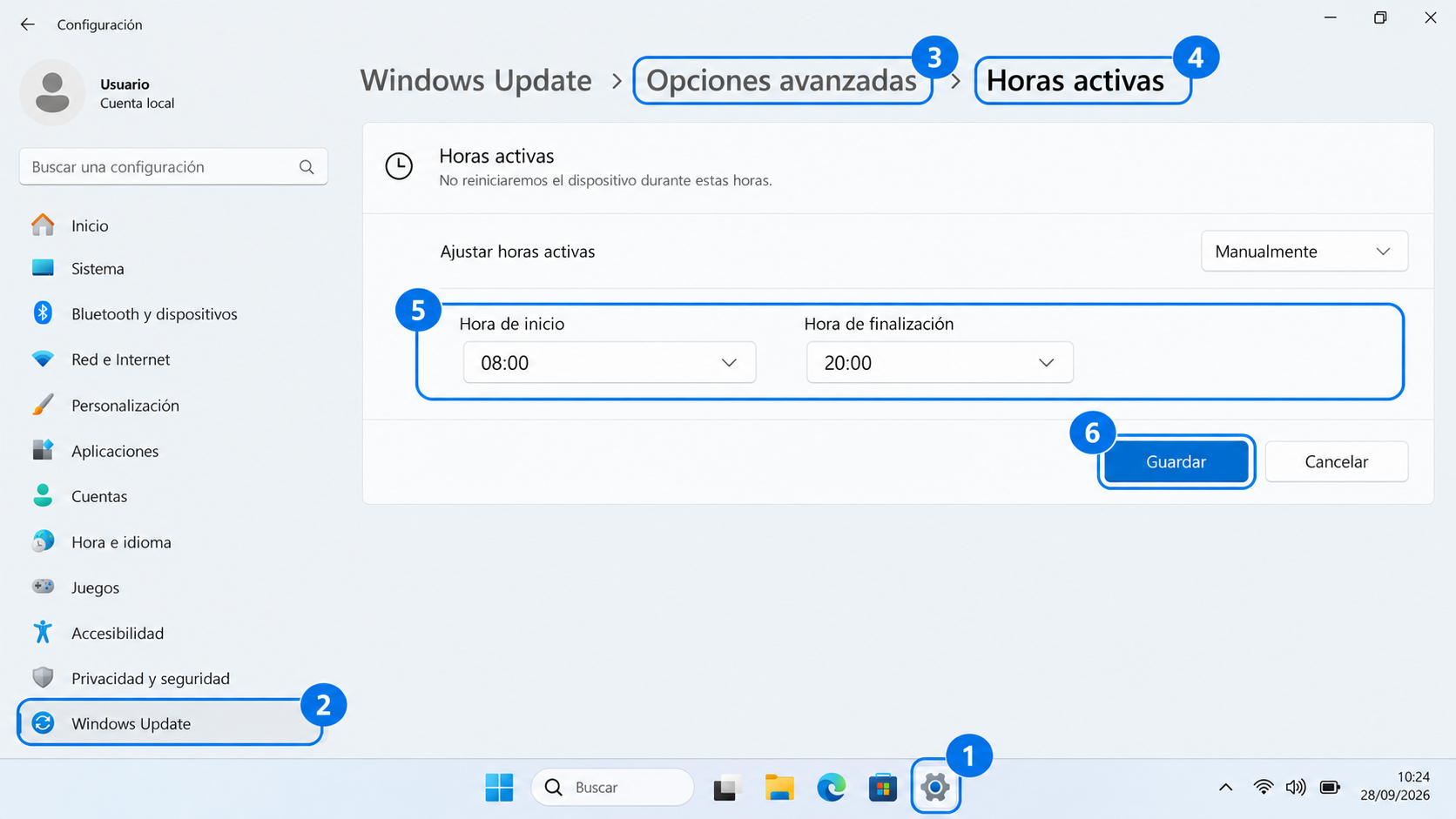Viewport: 1456px width, 819px height.
Task: Click the taskbar Buscar search box
Action: [612, 788]
